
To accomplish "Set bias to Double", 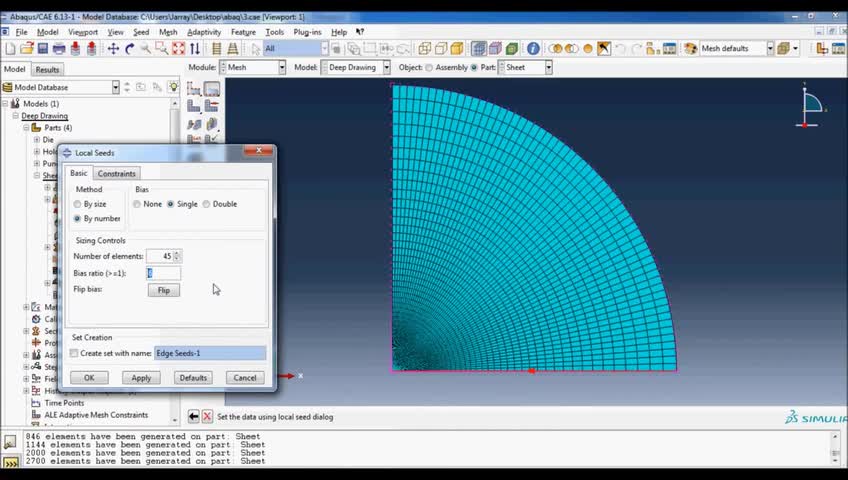I will click(206, 204).
